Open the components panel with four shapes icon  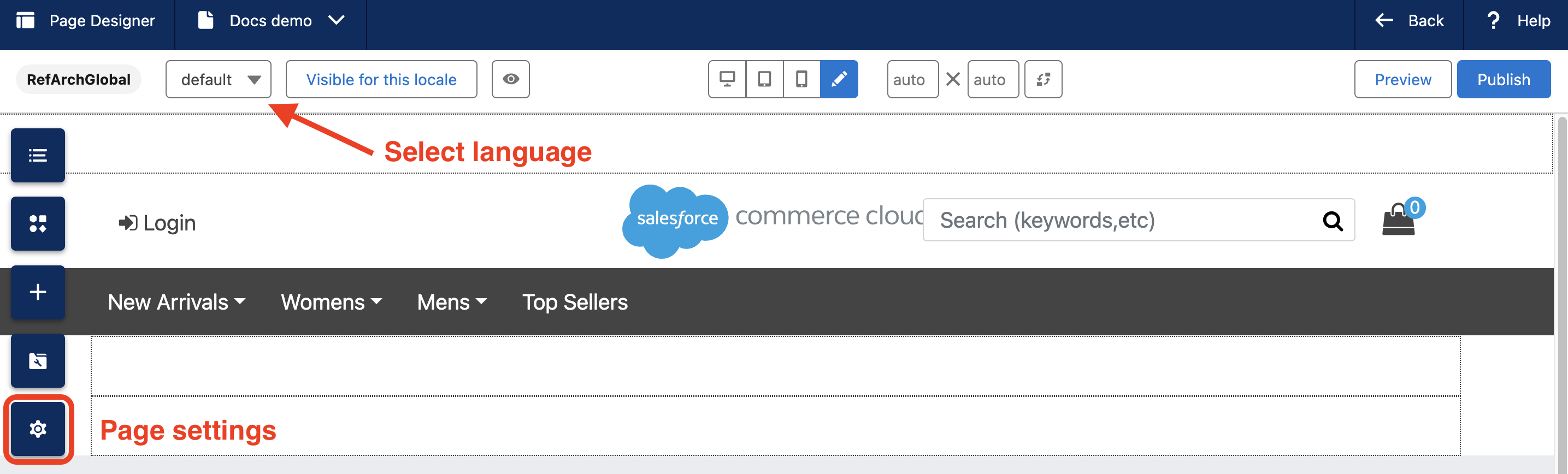tap(38, 223)
